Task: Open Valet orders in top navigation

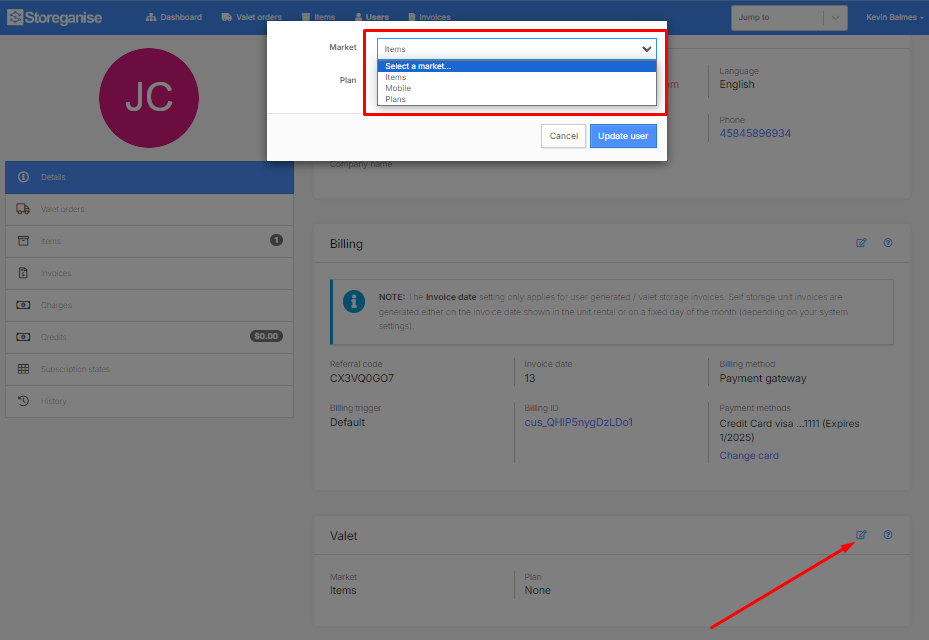Action: [x=252, y=17]
